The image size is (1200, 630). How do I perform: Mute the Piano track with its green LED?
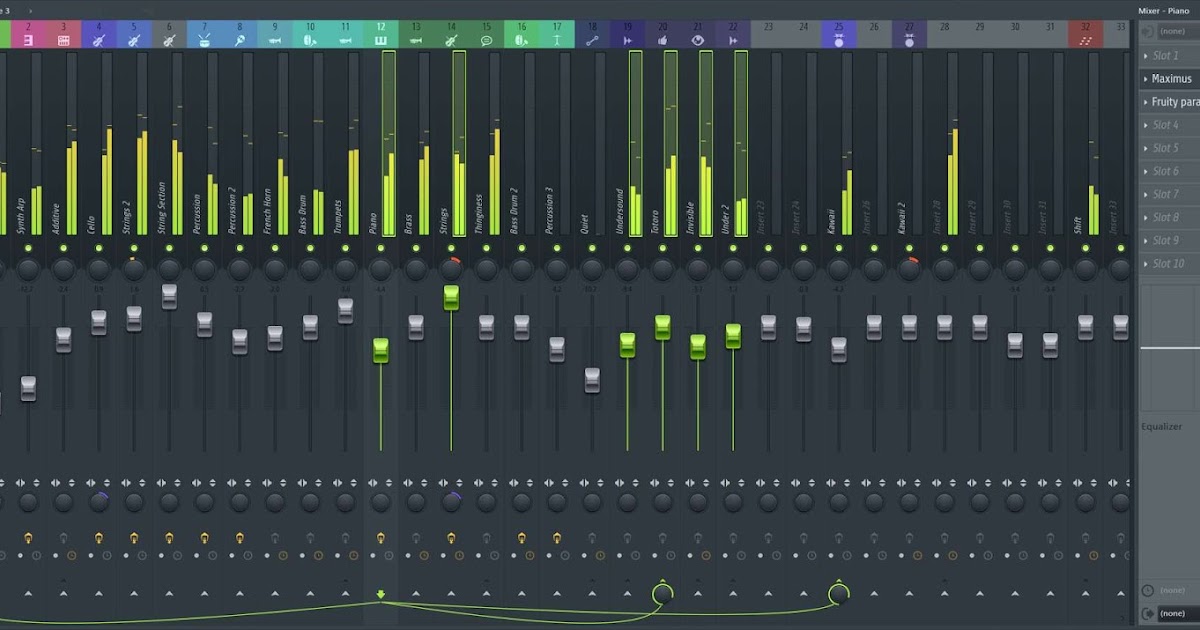point(381,248)
